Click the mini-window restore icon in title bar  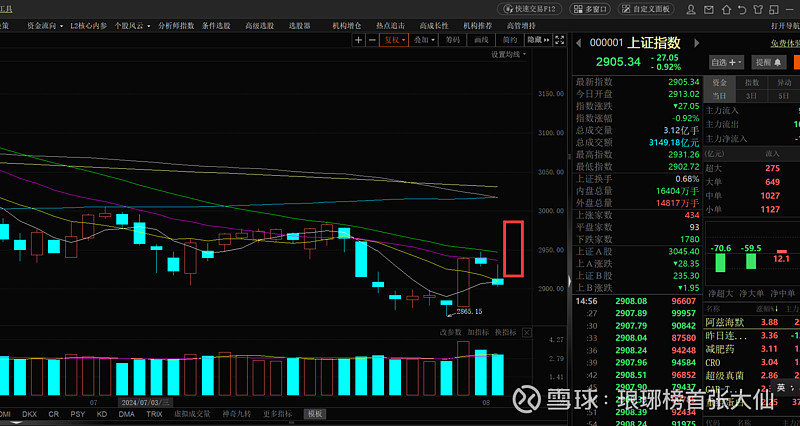pos(774,9)
